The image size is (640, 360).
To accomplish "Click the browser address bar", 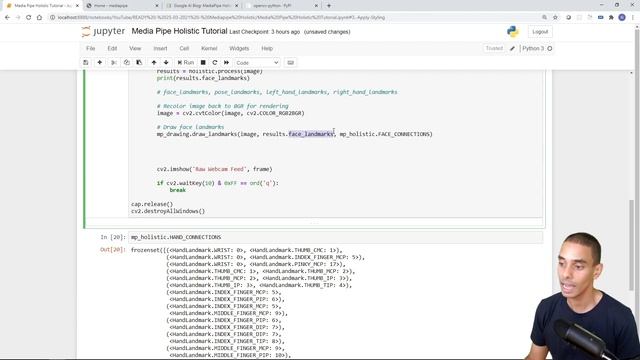I will (x=294, y=17).
